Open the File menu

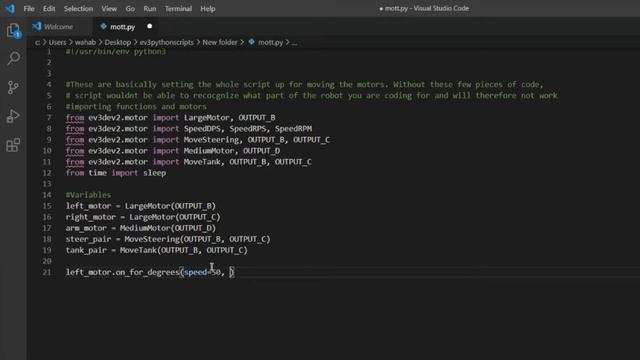29,9
